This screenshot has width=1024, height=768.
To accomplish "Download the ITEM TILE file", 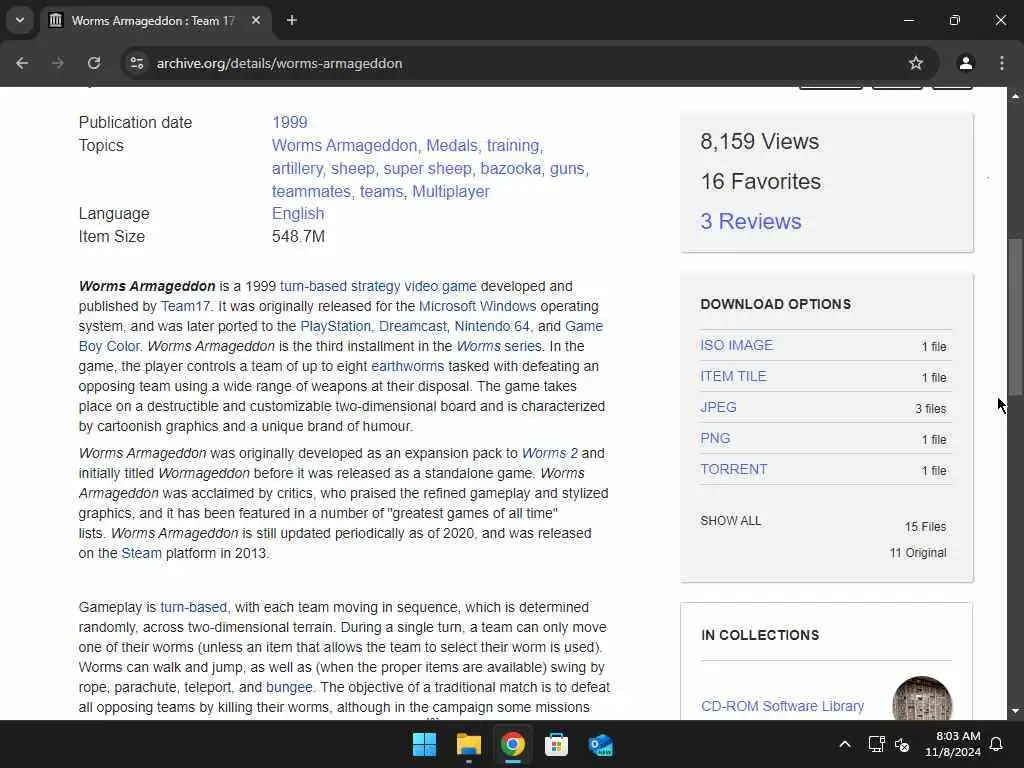I will [x=733, y=376].
